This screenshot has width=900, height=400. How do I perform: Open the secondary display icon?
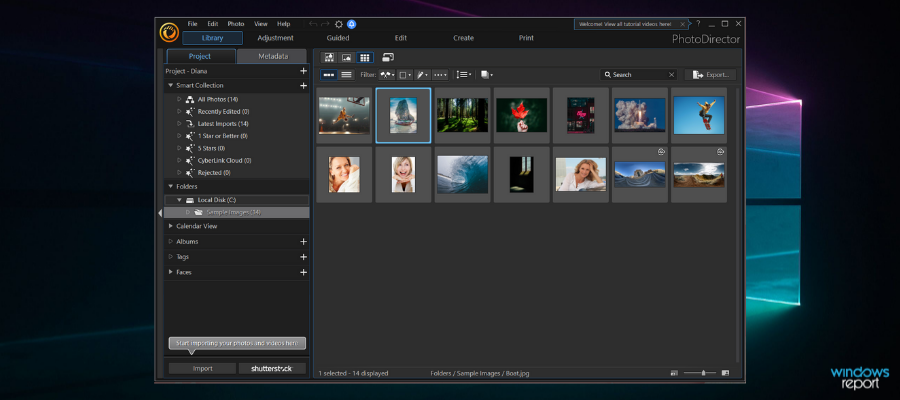tap(388, 57)
